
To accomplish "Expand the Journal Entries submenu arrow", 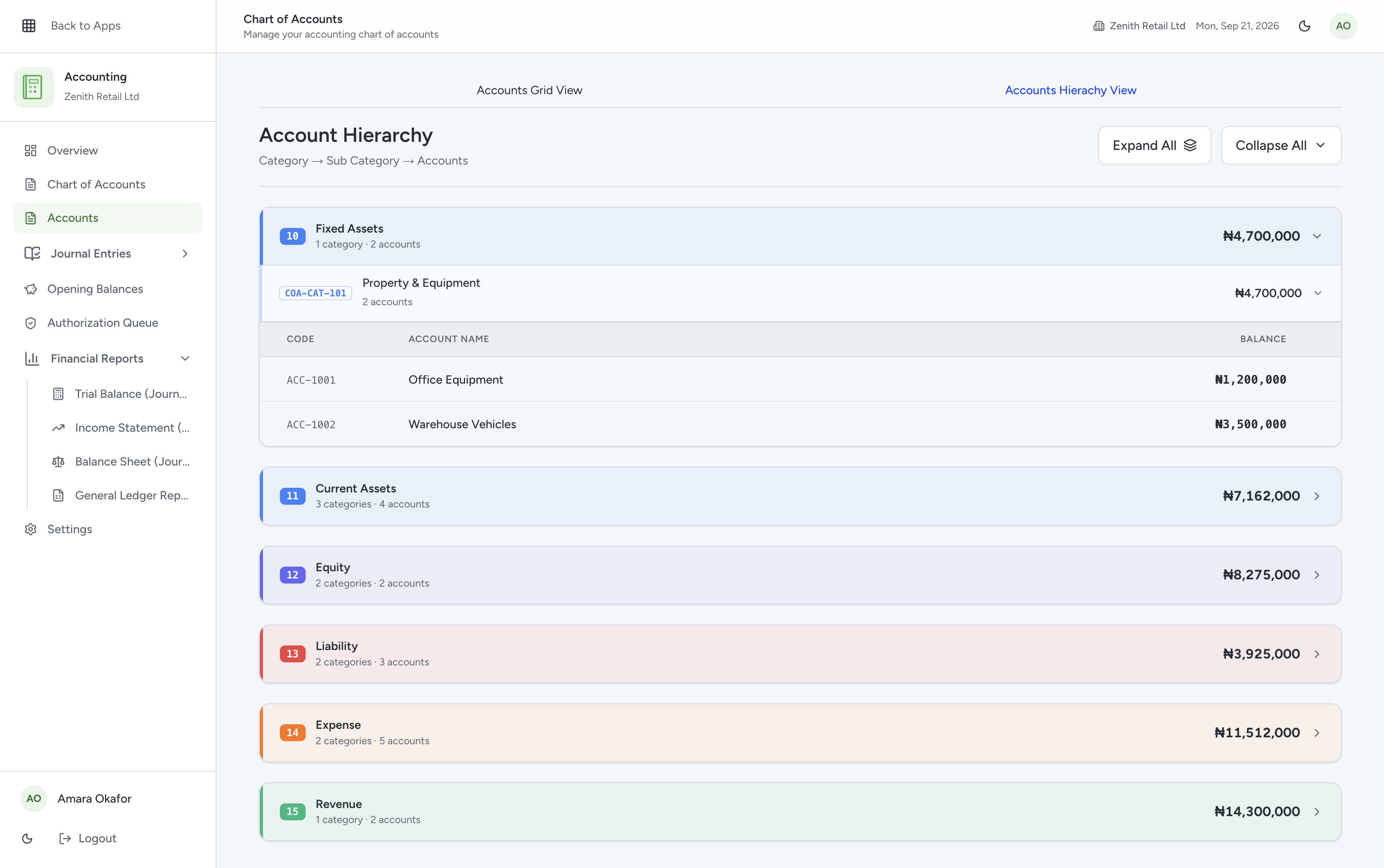I will (185, 253).
